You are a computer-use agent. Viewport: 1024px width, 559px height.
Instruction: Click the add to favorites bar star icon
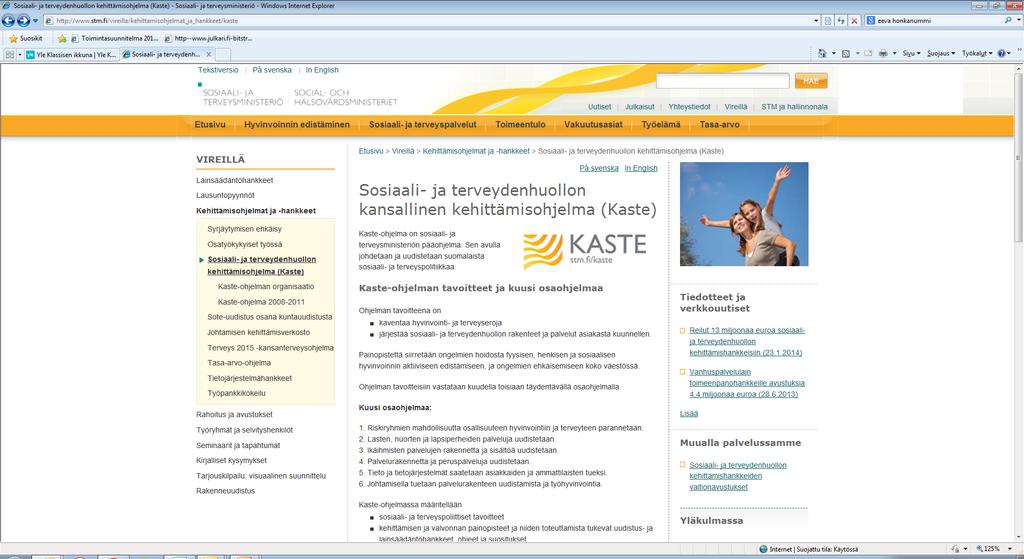pos(62,39)
